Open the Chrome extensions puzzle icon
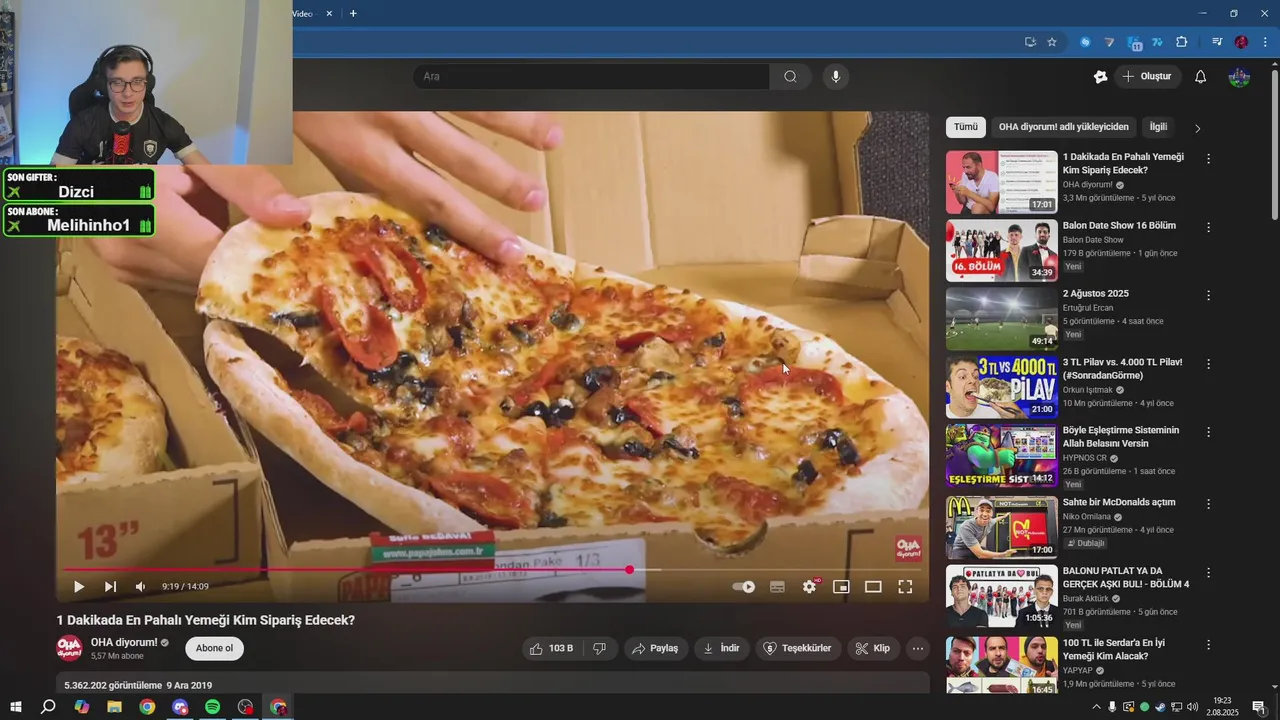This screenshot has height=720, width=1280. pos(1182,42)
